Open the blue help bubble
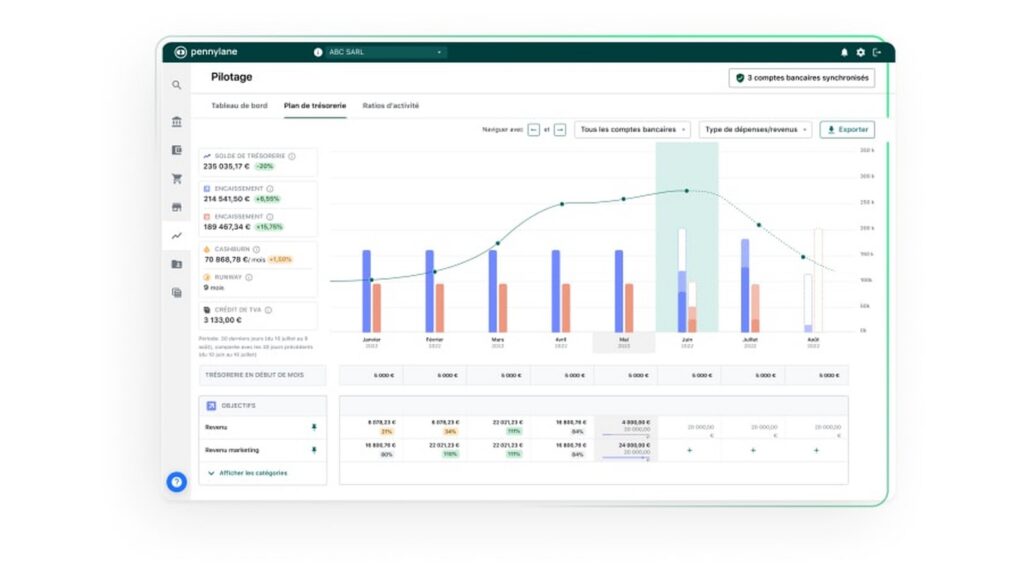 coord(177,482)
